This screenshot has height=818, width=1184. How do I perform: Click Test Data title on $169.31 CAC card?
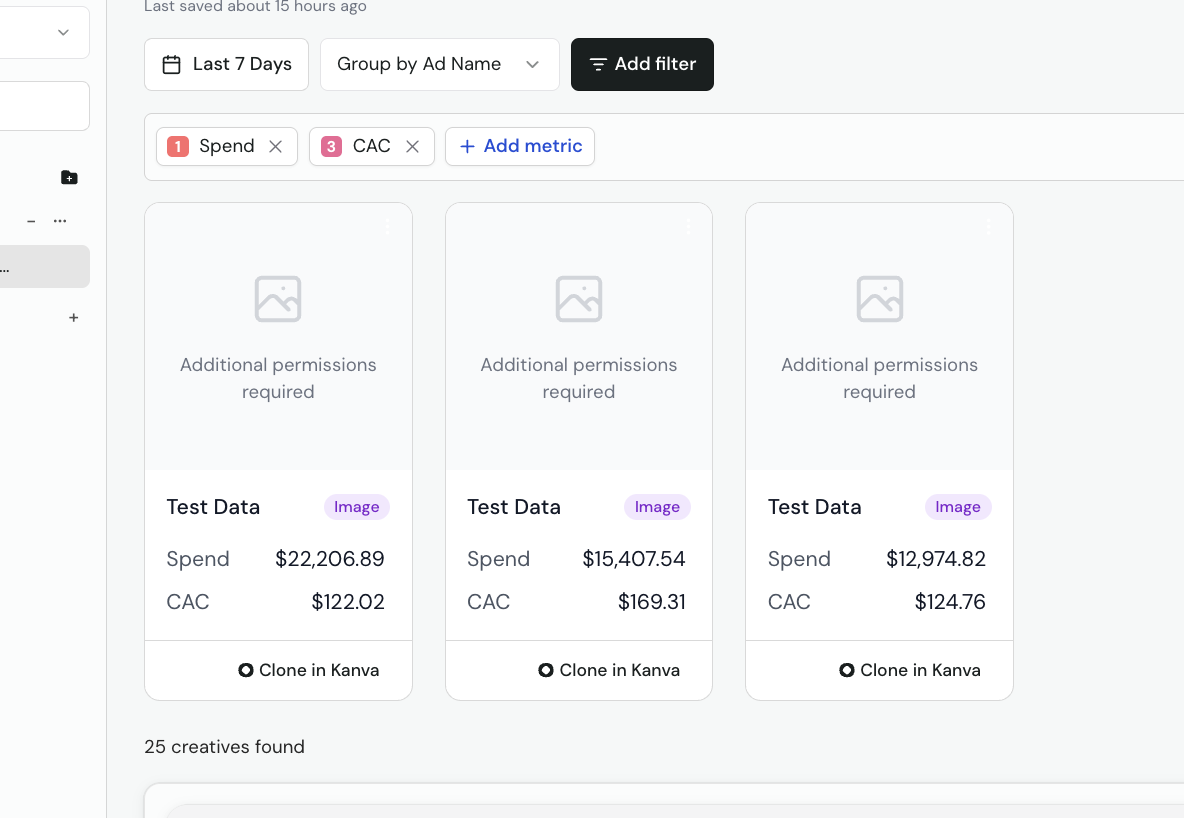(x=513, y=507)
